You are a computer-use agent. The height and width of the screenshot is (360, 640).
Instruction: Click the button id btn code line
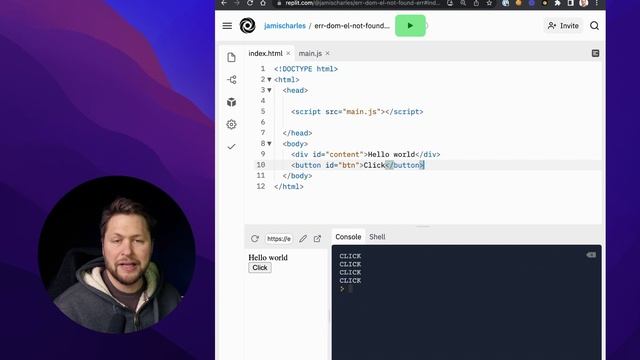[x=358, y=165]
